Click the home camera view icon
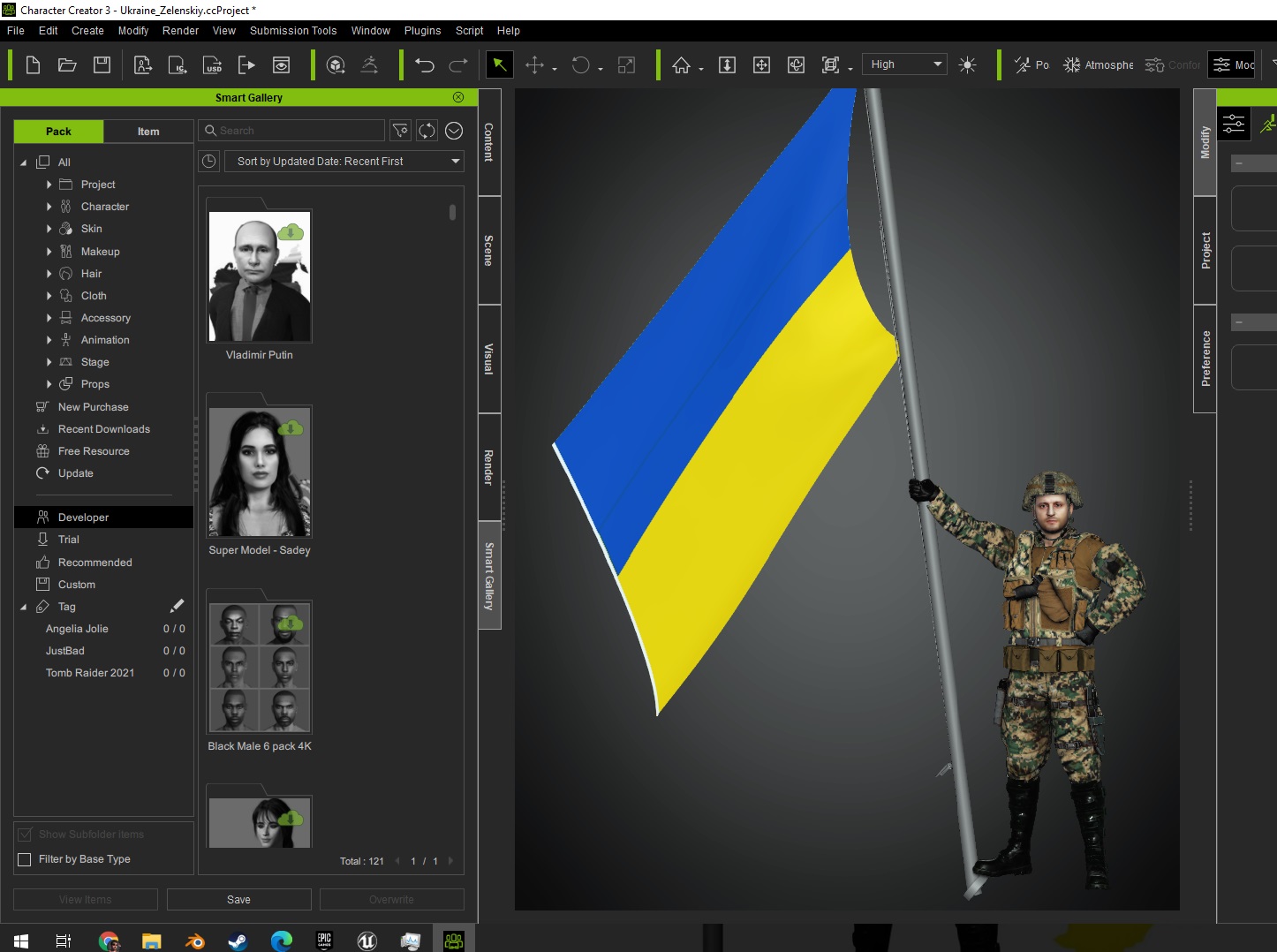1277x952 pixels. coord(681,64)
